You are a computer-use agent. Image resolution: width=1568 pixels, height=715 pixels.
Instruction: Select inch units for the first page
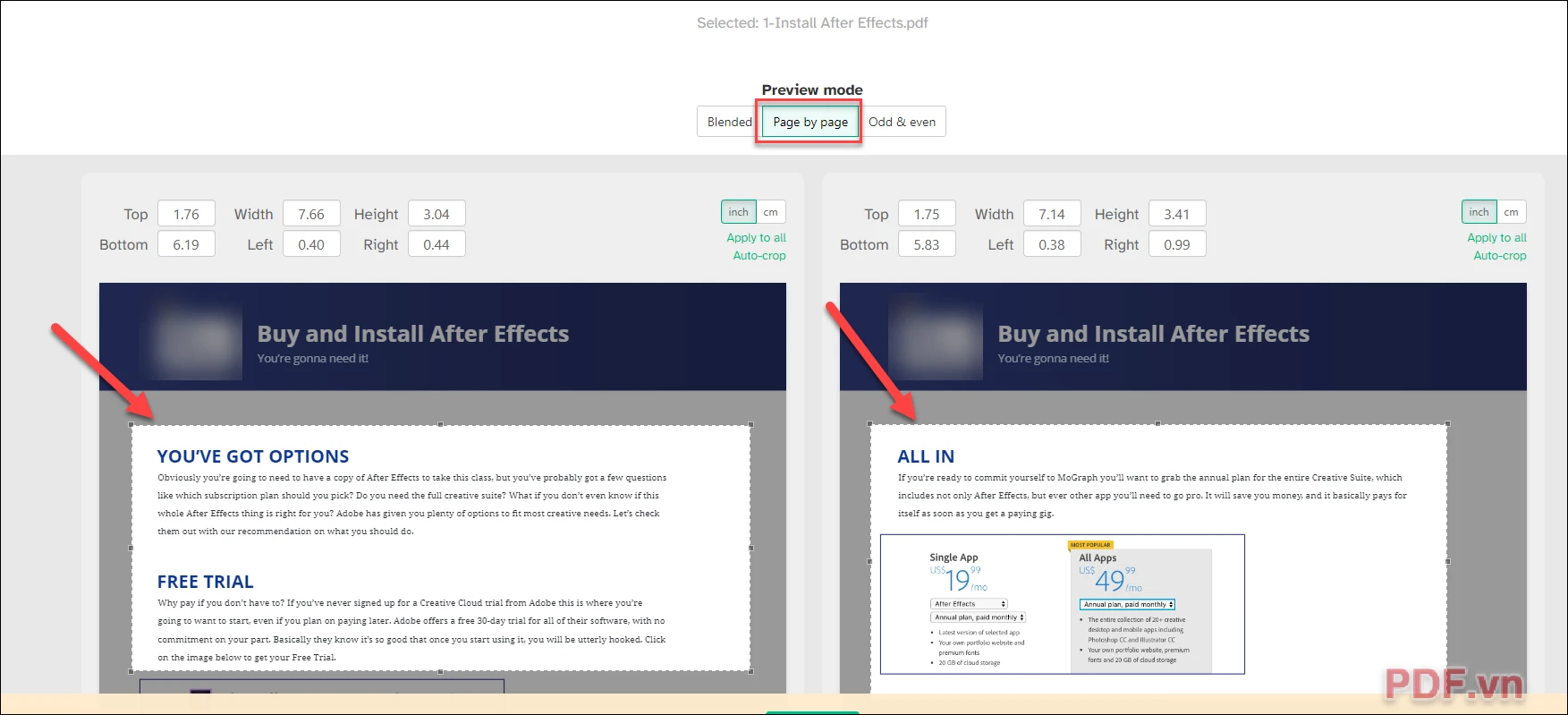[738, 212]
